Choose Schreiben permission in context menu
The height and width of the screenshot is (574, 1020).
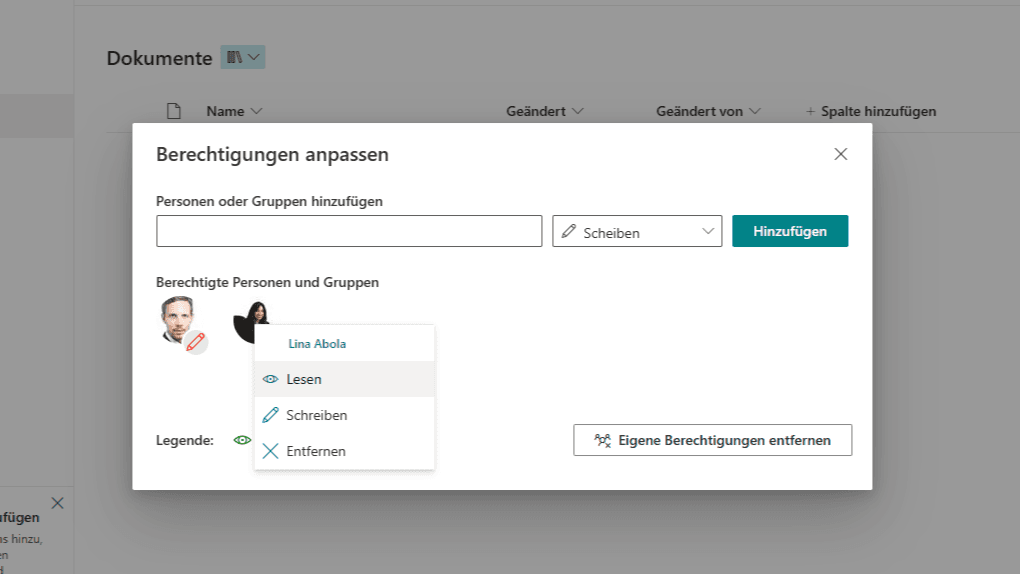[x=344, y=415]
